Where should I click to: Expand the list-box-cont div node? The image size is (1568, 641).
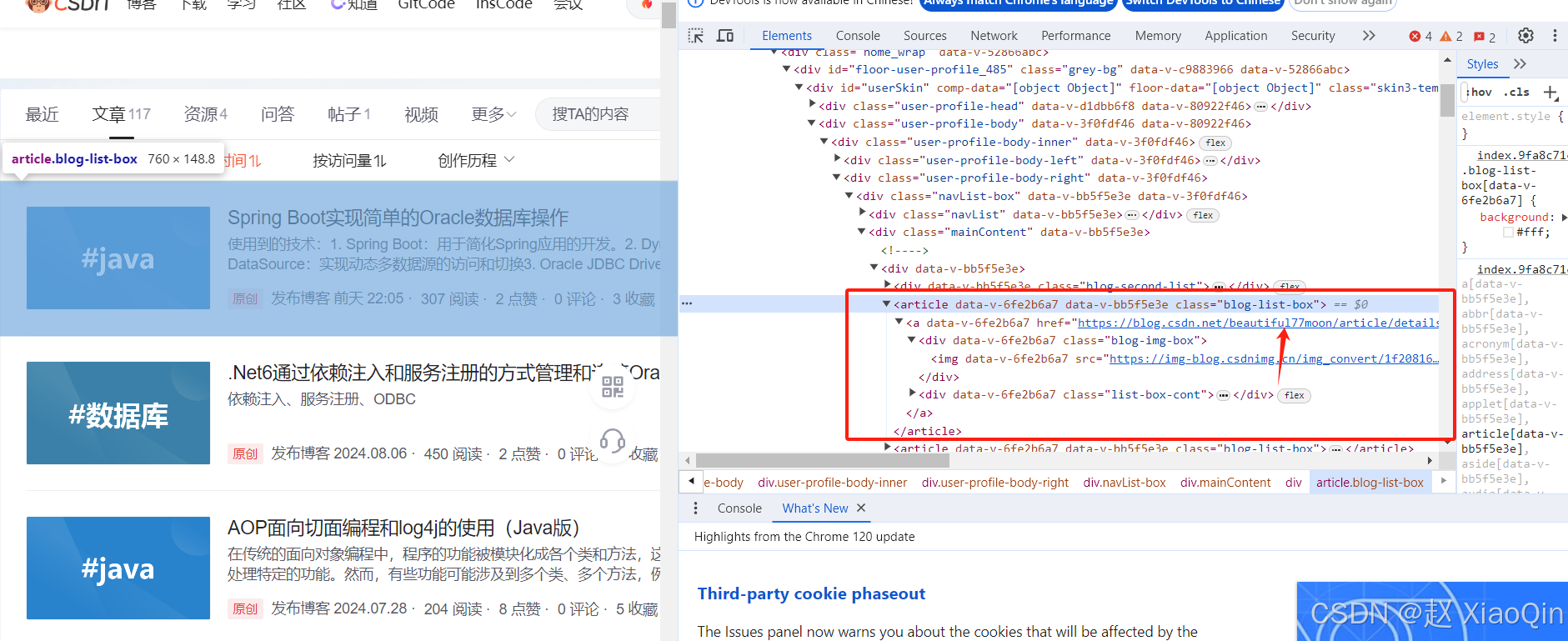tap(912, 394)
